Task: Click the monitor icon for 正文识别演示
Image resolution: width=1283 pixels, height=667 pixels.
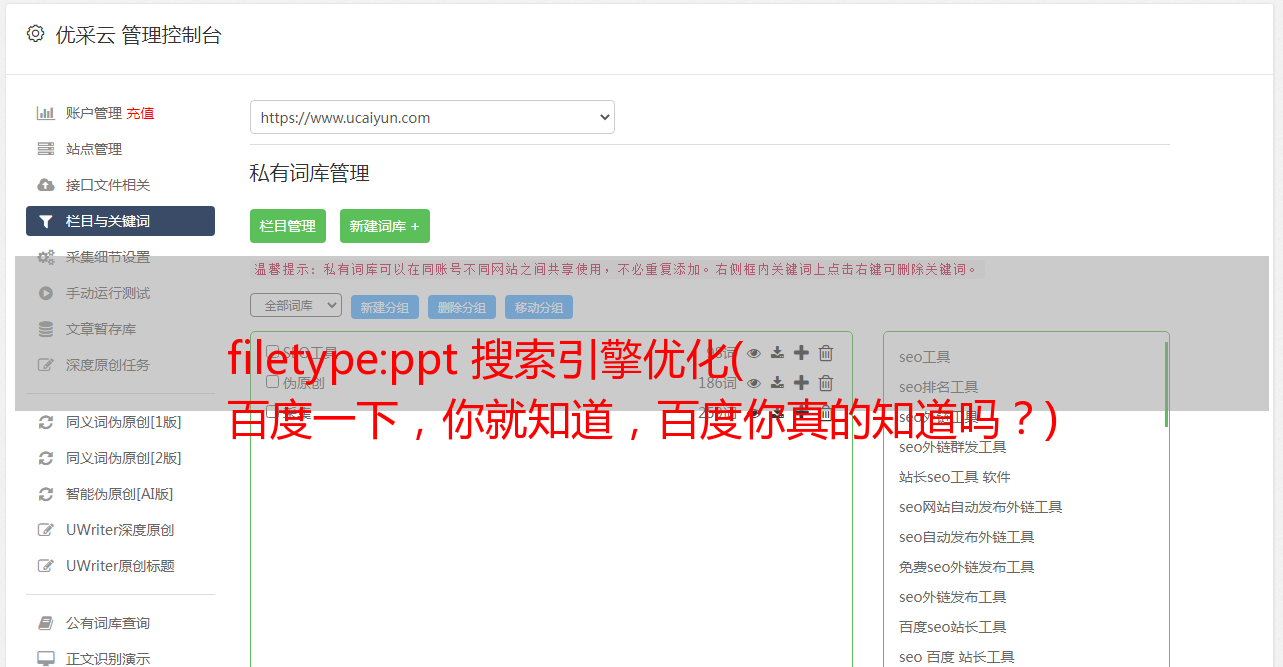Action: pyautogui.click(x=45, y=659)
